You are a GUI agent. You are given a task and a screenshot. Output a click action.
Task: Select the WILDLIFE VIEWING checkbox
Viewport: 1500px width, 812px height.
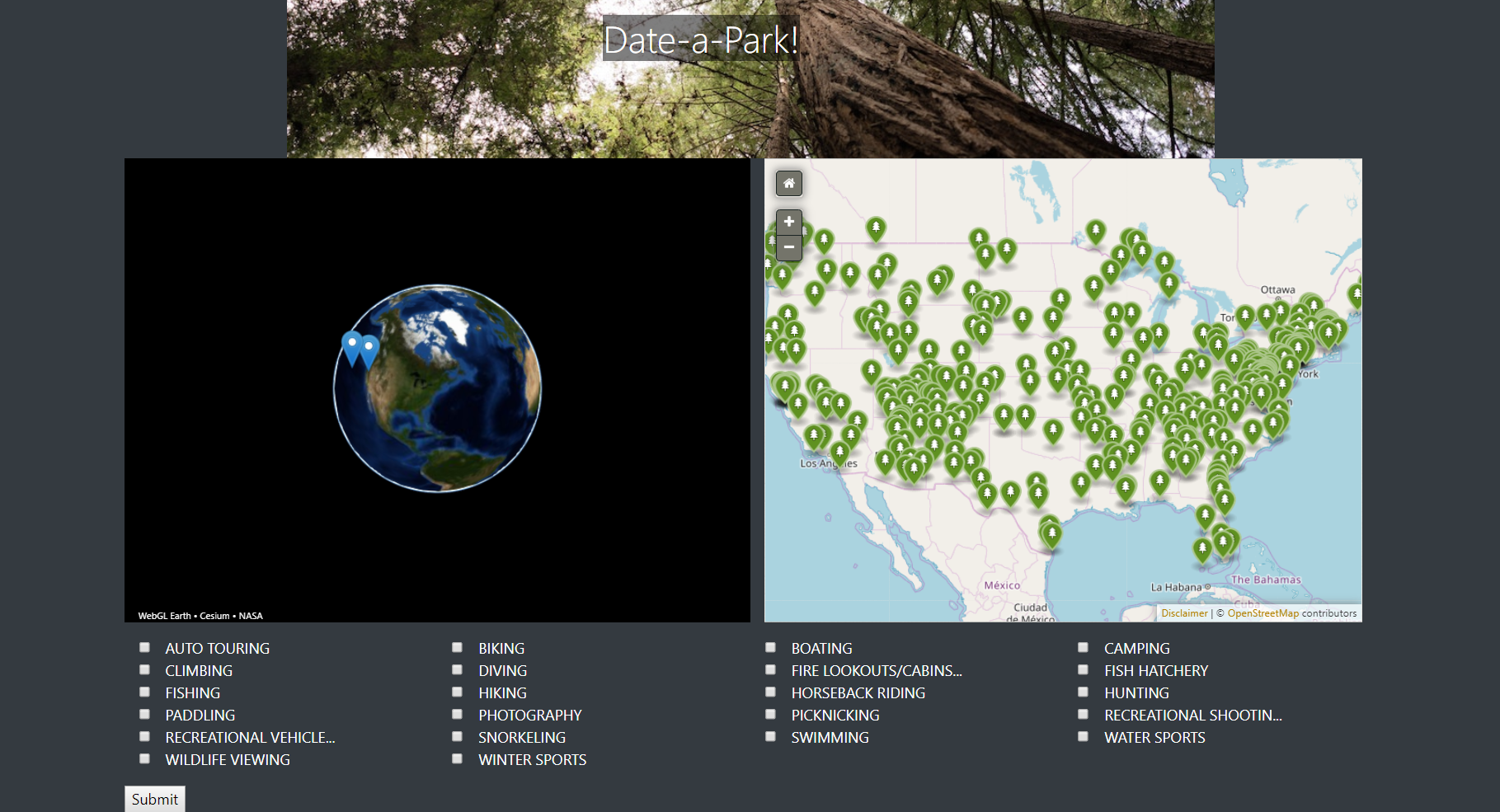click(x=144, y=759)
